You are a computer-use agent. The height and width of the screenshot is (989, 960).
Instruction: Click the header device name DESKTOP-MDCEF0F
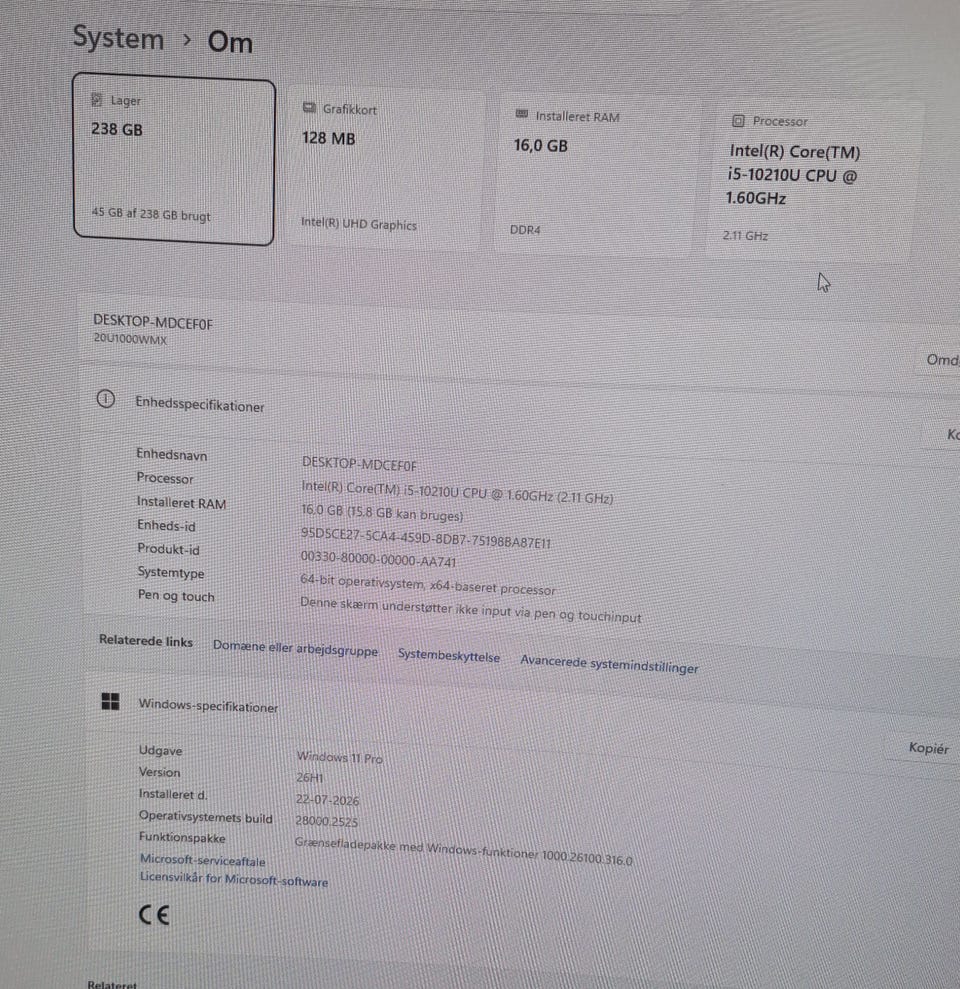153,322
